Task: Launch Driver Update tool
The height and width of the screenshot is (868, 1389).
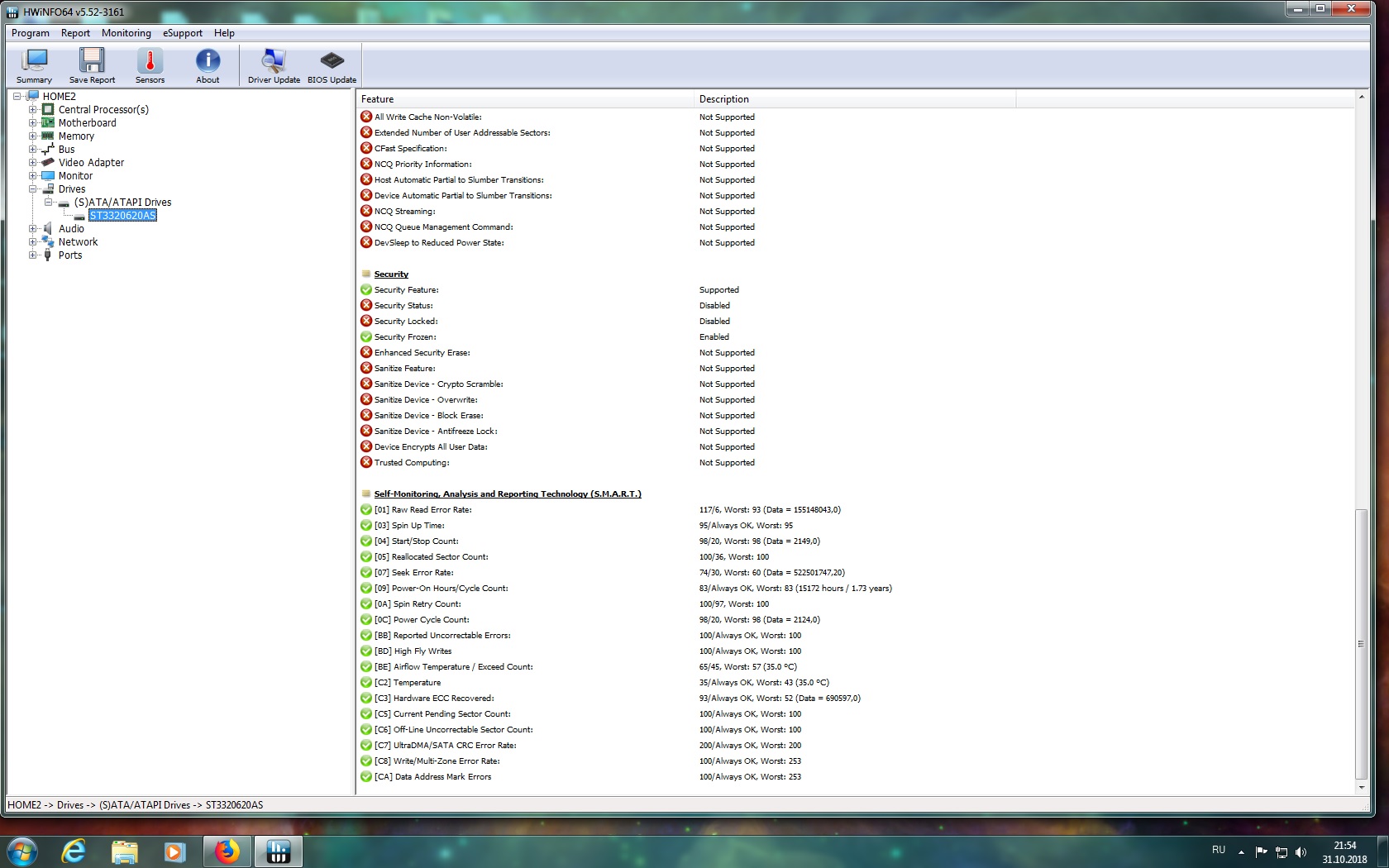Action: [274, 65]
